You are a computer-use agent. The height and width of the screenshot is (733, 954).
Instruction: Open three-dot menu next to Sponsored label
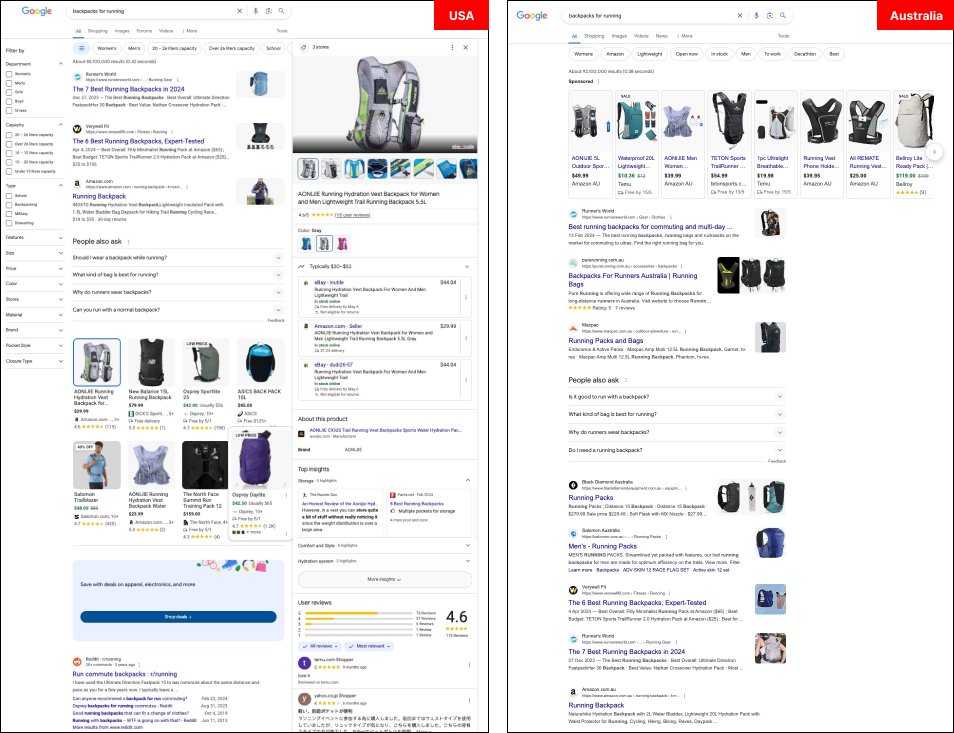tap(598, 82)
